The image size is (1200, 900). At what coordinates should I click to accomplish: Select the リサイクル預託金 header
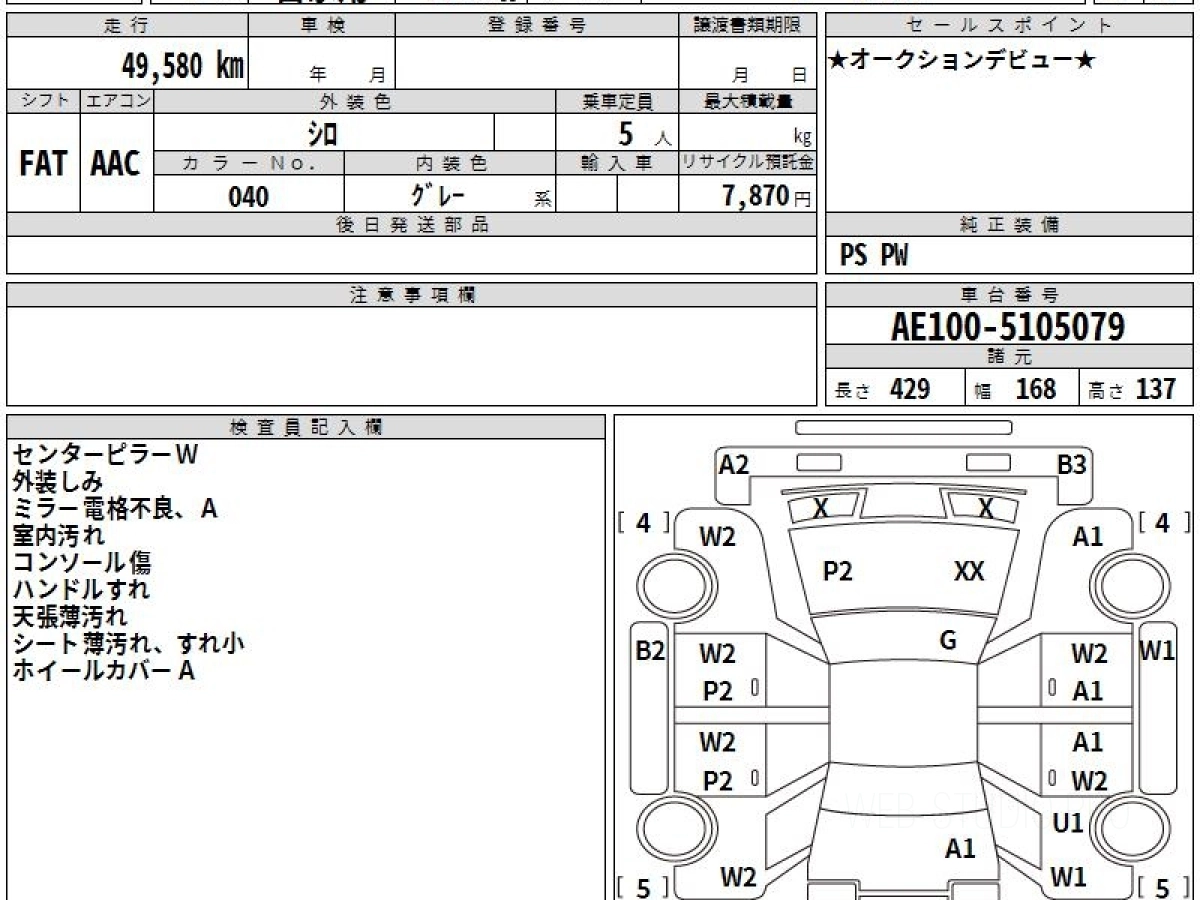[x=747, y=163]
